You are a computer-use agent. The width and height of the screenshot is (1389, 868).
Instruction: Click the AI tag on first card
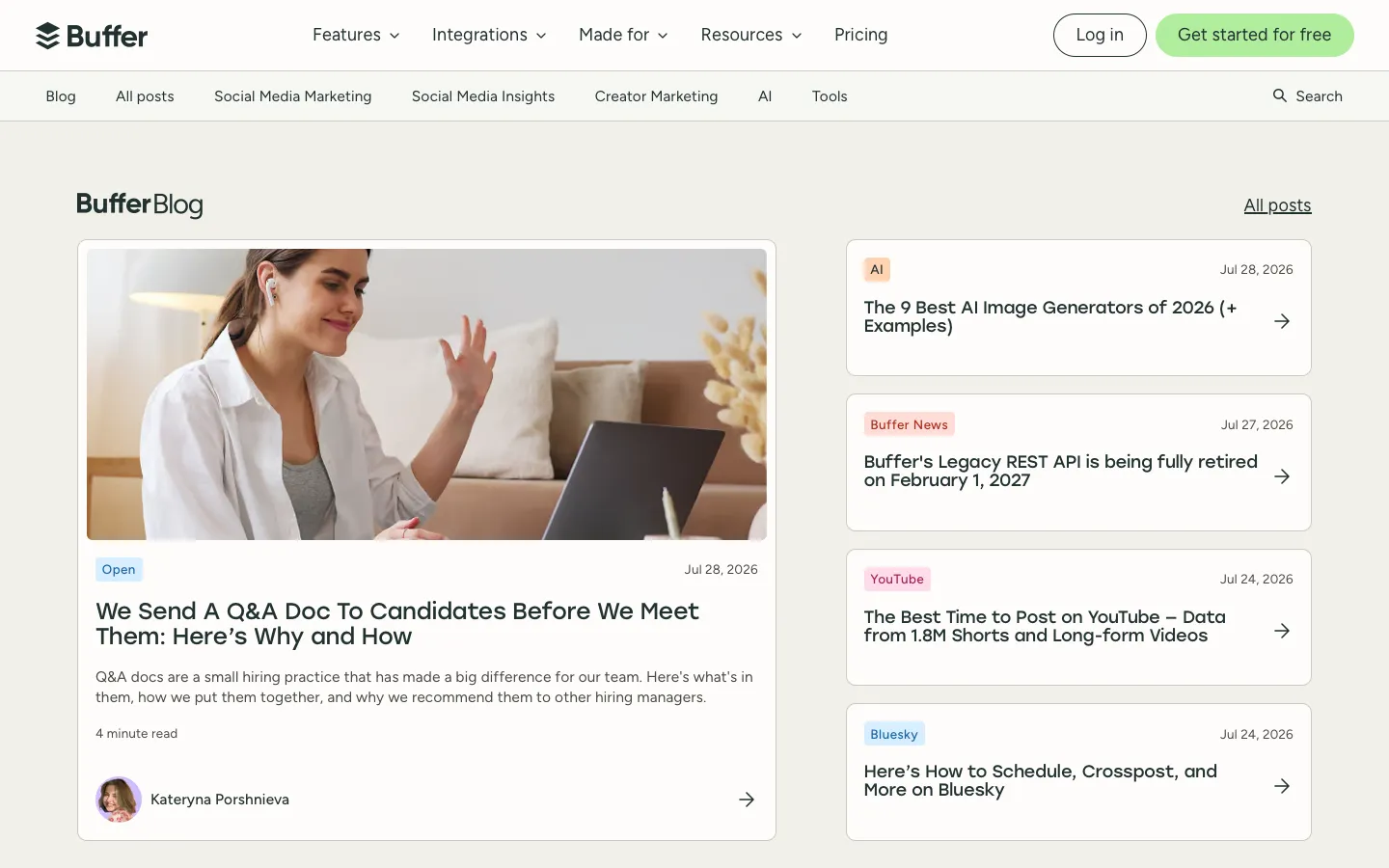pyautogui.click(x=877, y=269)
